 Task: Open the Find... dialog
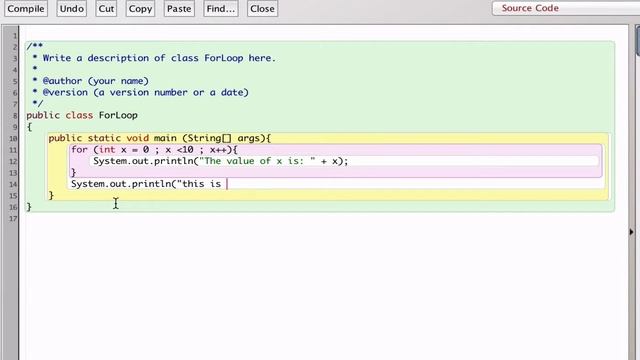pyautogui.click(x=221, y=9)
